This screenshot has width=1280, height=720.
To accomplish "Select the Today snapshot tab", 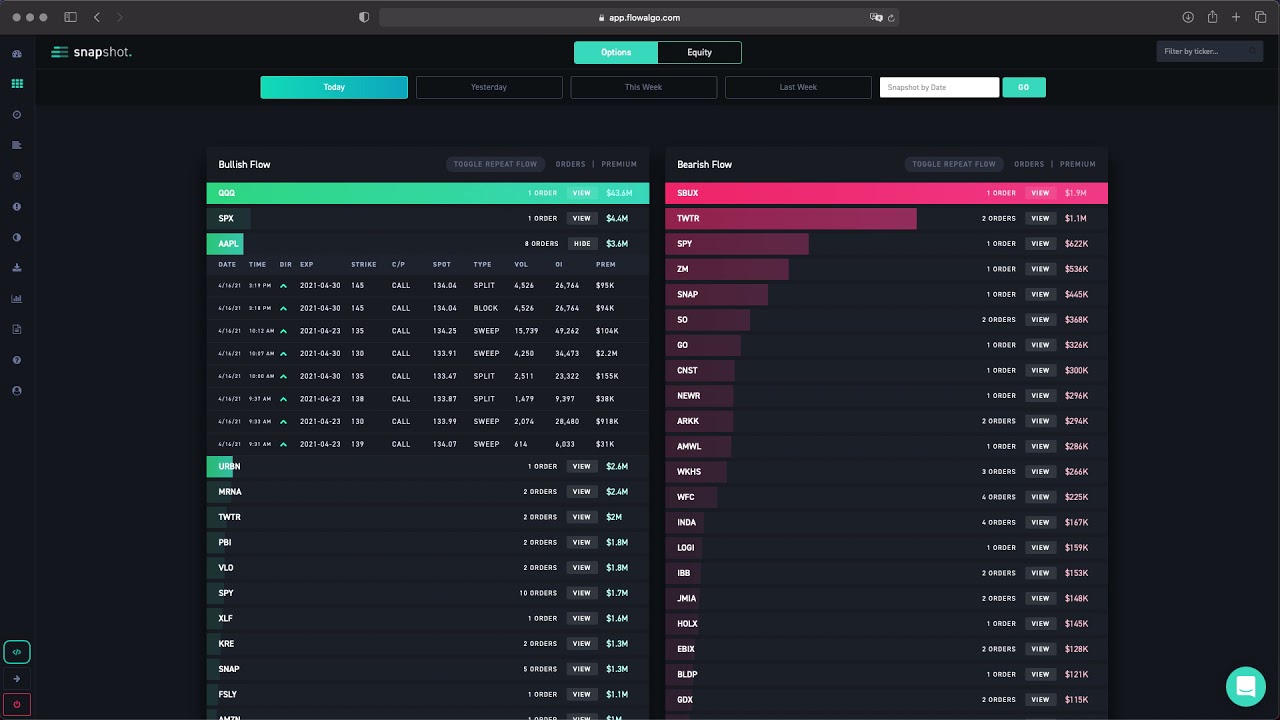I will click(334, 87).
